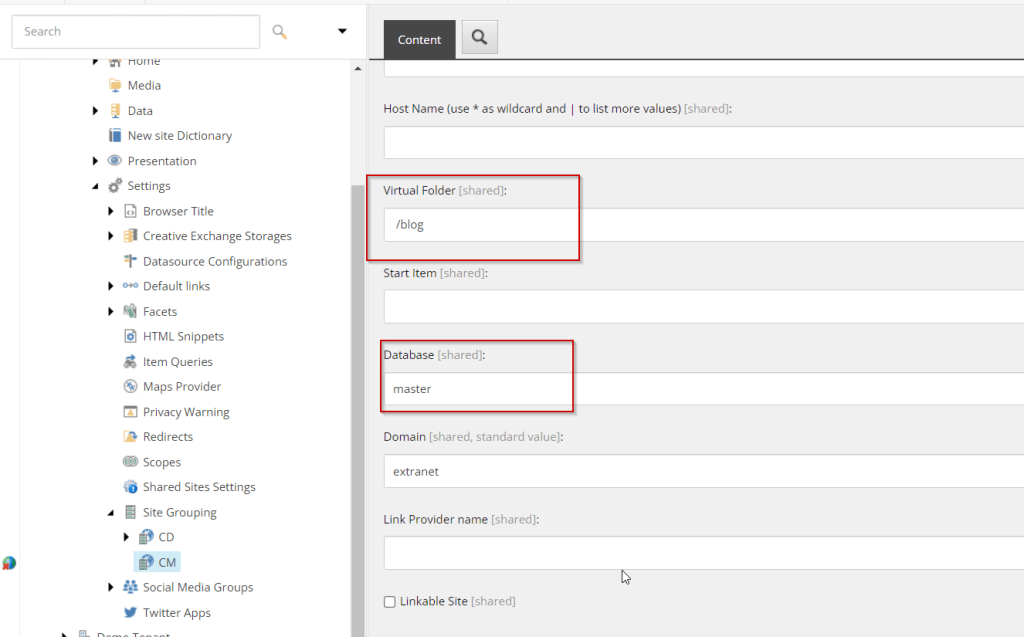Click the HTML Snippets icon
The height and width of the screenshot is (637, 1024).
(130, 337)
